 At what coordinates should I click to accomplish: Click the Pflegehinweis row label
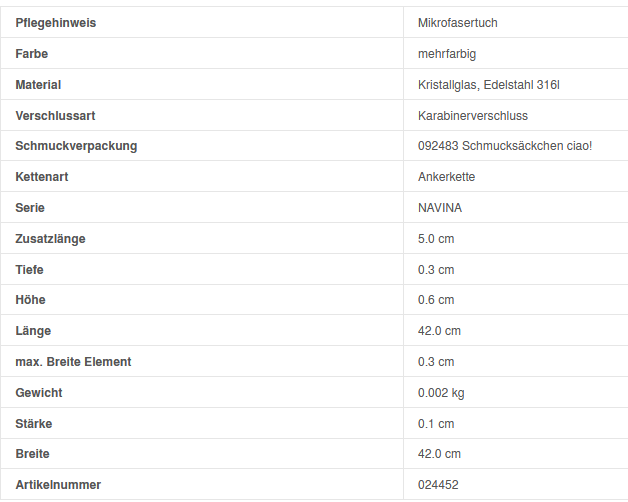tap(56, 23)
